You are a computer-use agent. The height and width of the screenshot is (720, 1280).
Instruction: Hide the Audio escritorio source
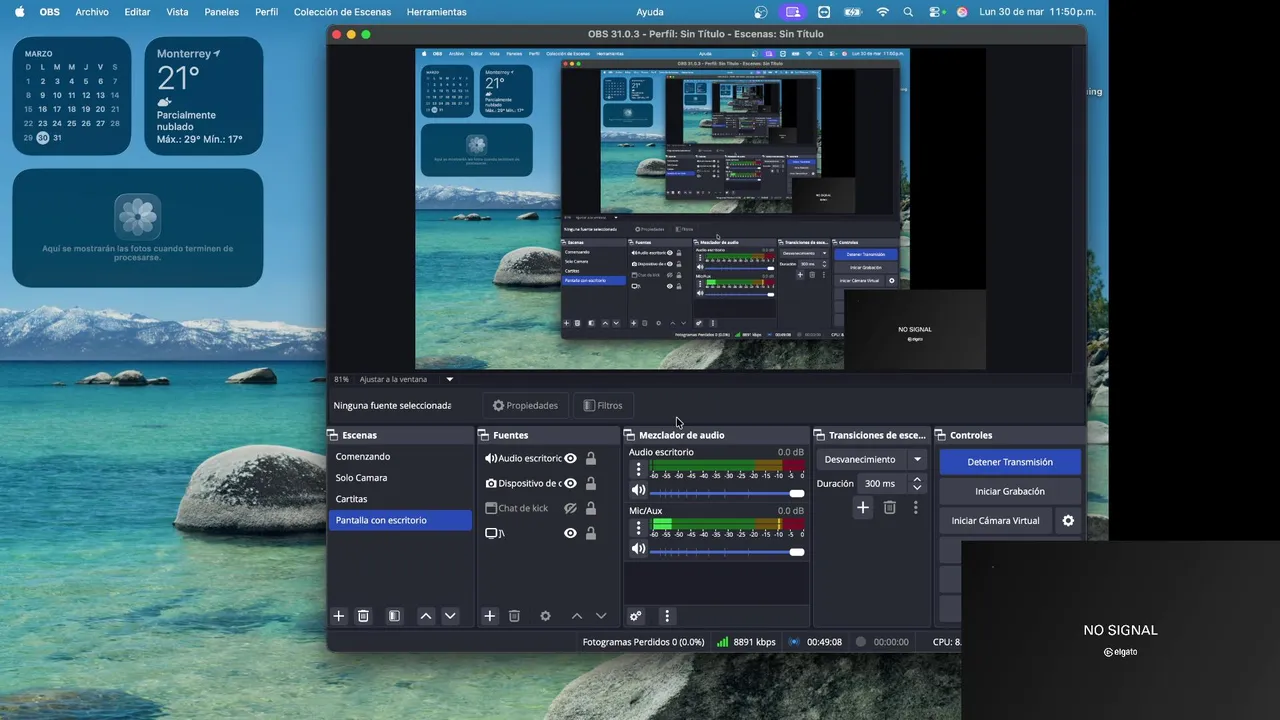point(570,458)
